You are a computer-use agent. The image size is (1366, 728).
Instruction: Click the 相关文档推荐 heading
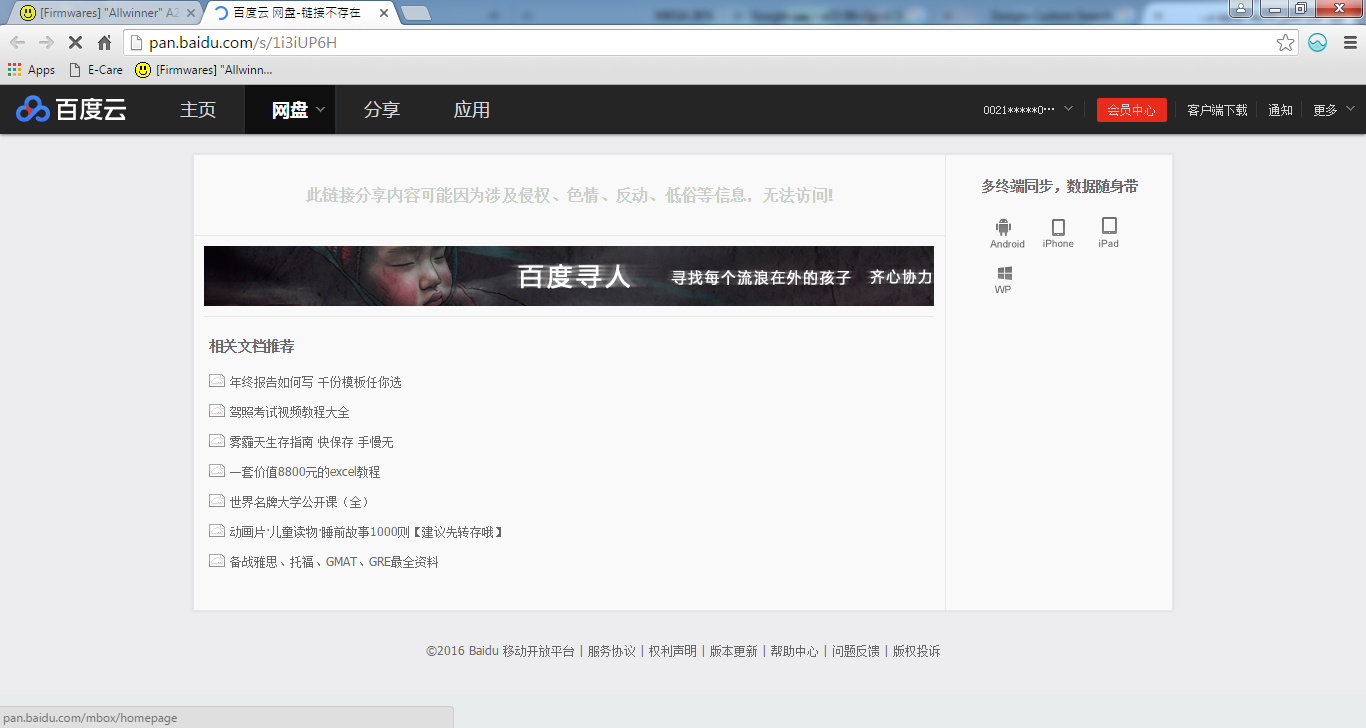coord(251,346)
